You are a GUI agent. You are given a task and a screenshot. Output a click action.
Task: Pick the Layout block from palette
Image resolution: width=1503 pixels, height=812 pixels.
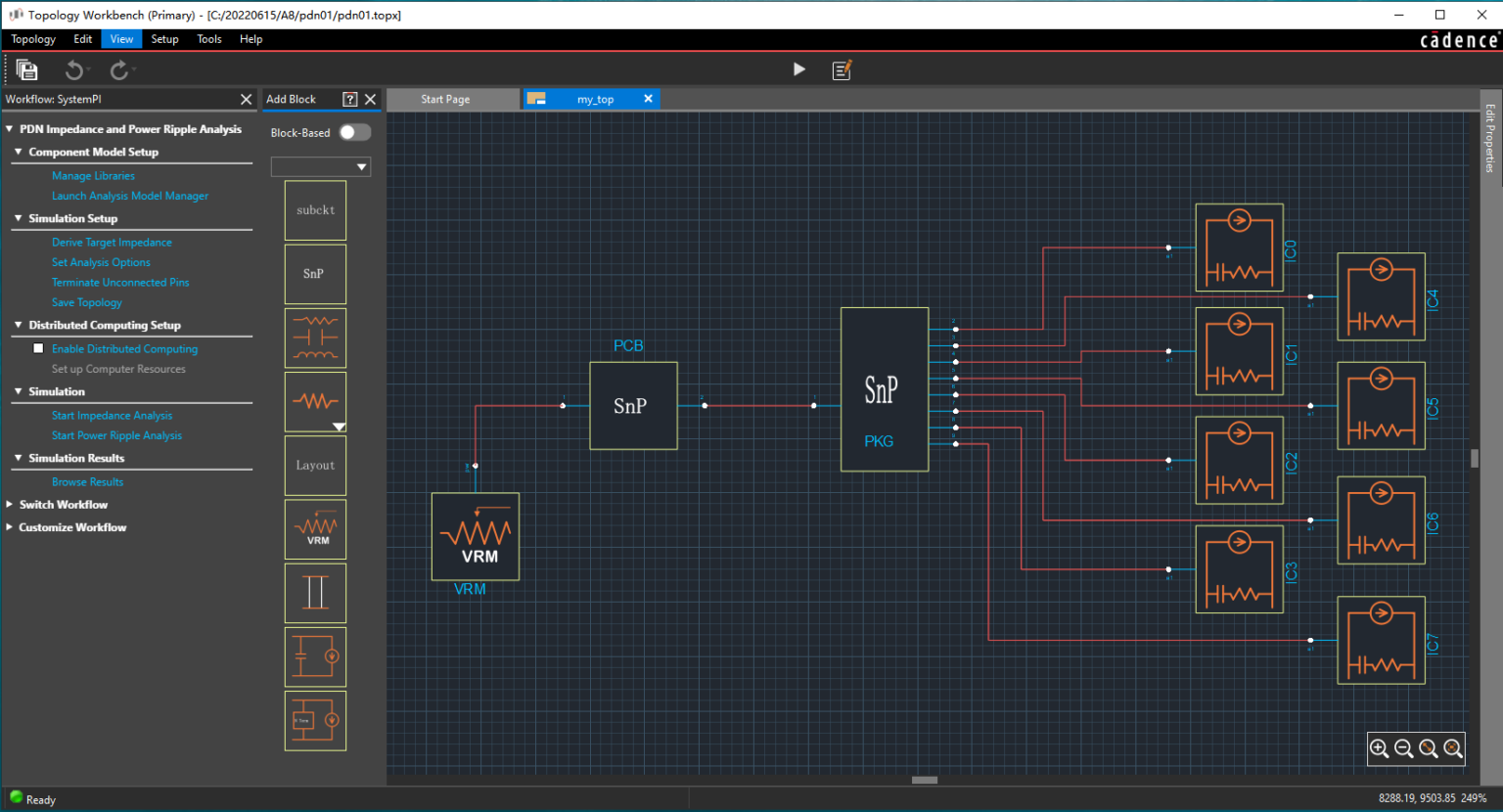coord(315,466)
